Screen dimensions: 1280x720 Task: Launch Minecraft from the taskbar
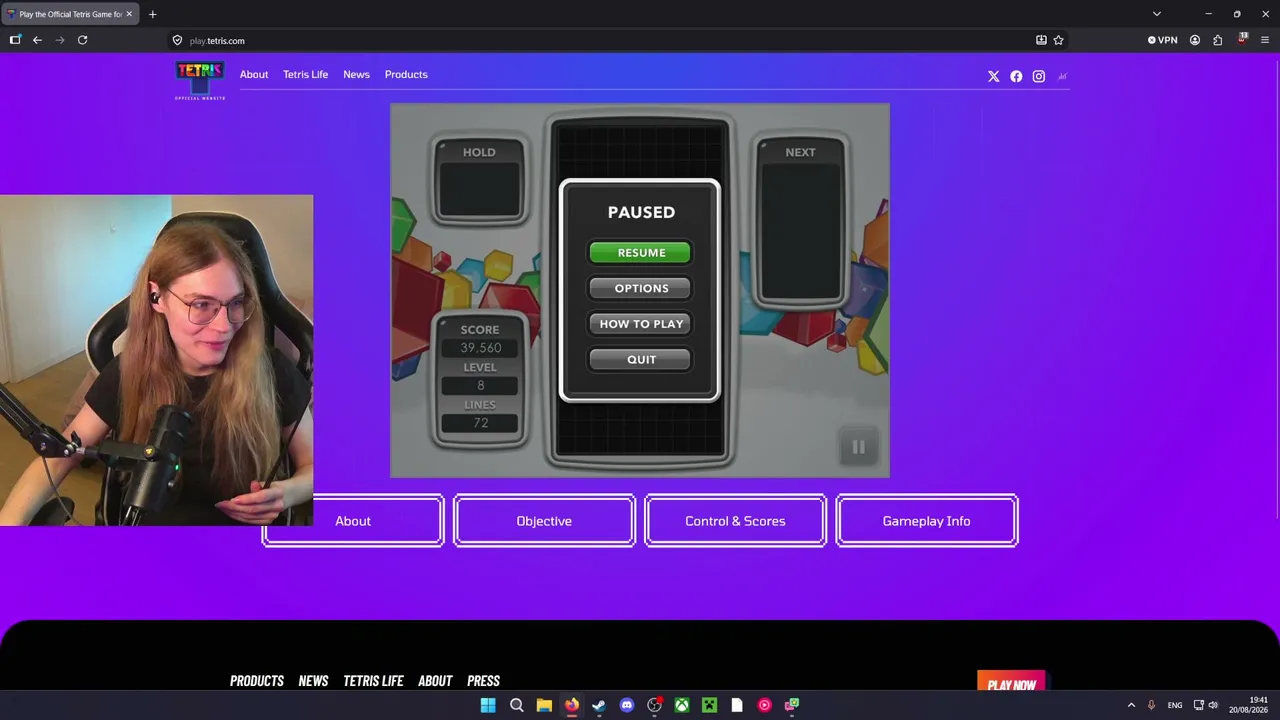point(709,705)
